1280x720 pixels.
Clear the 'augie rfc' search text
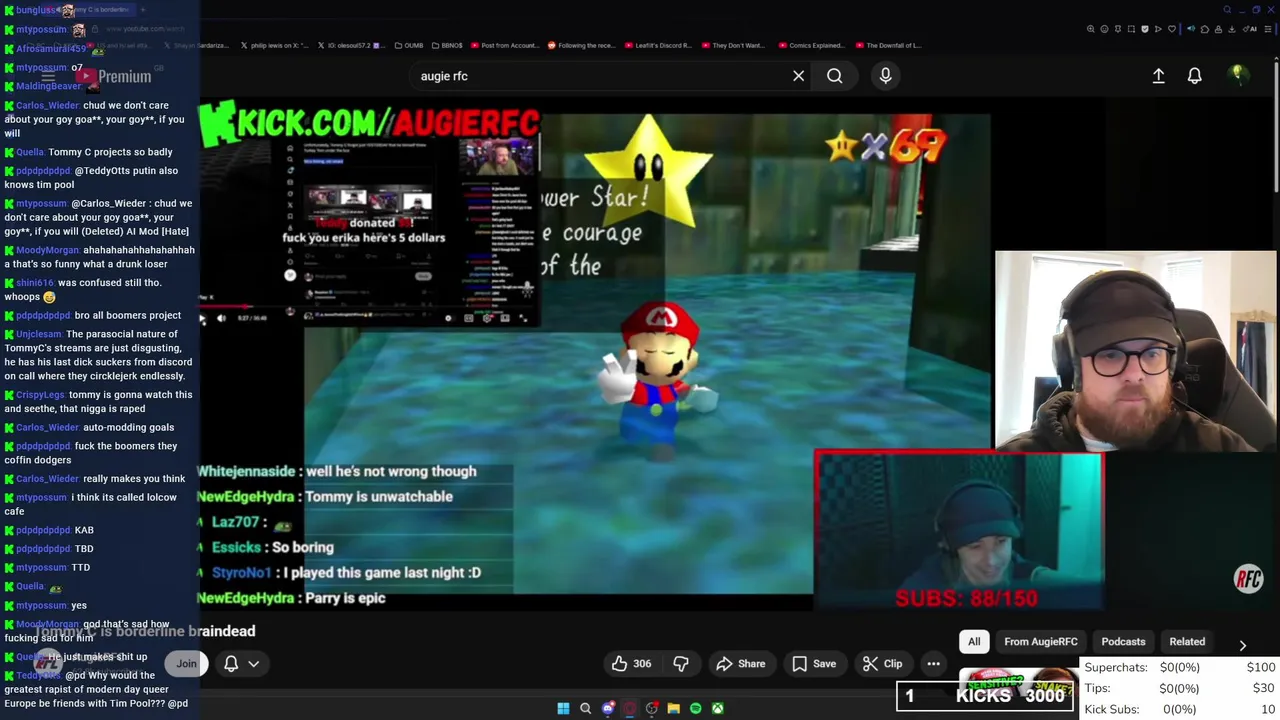click(798, 76)
